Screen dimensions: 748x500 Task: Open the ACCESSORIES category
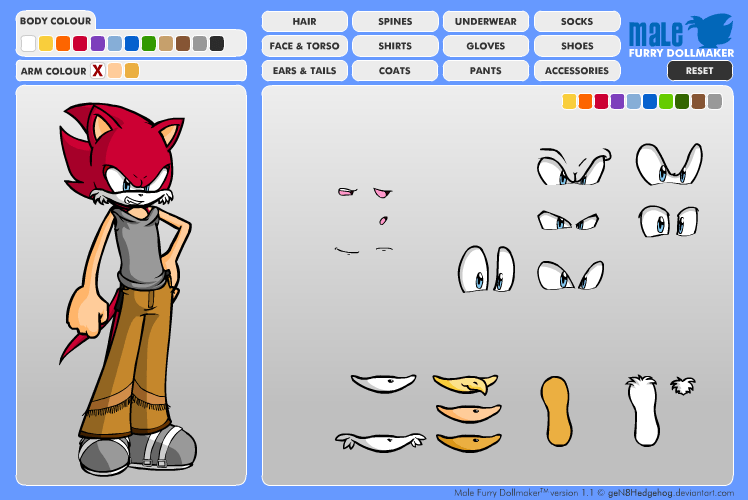click(577, 71)
